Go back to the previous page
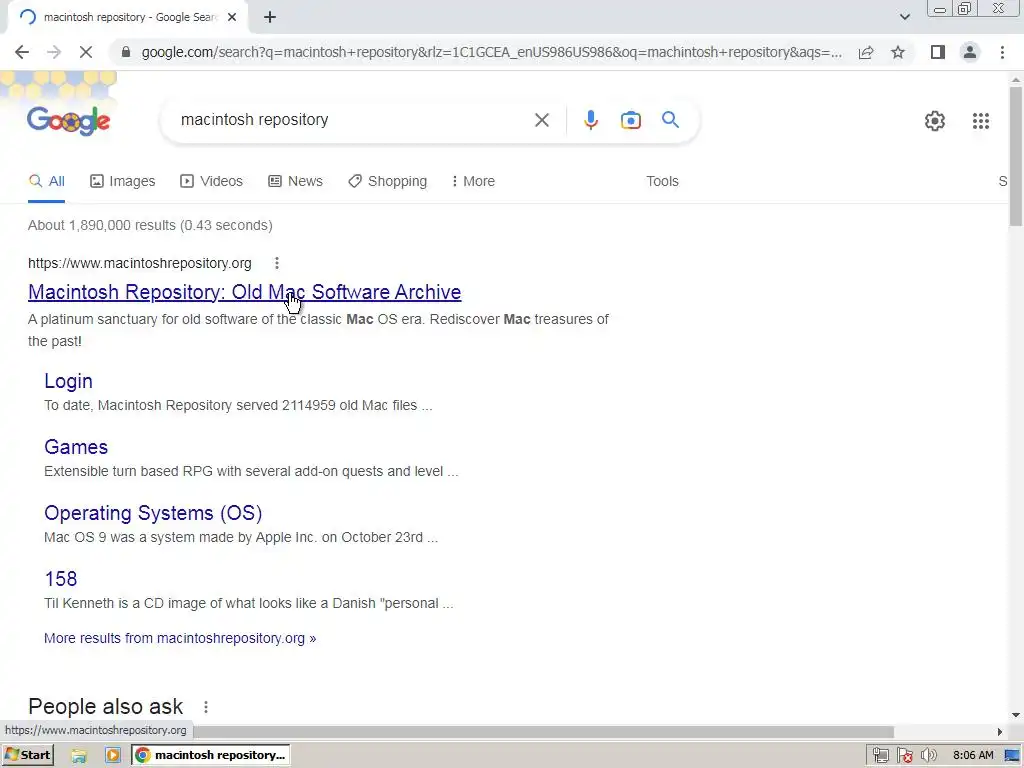This screenshot has width=1024, height=768. coord(22,52)
